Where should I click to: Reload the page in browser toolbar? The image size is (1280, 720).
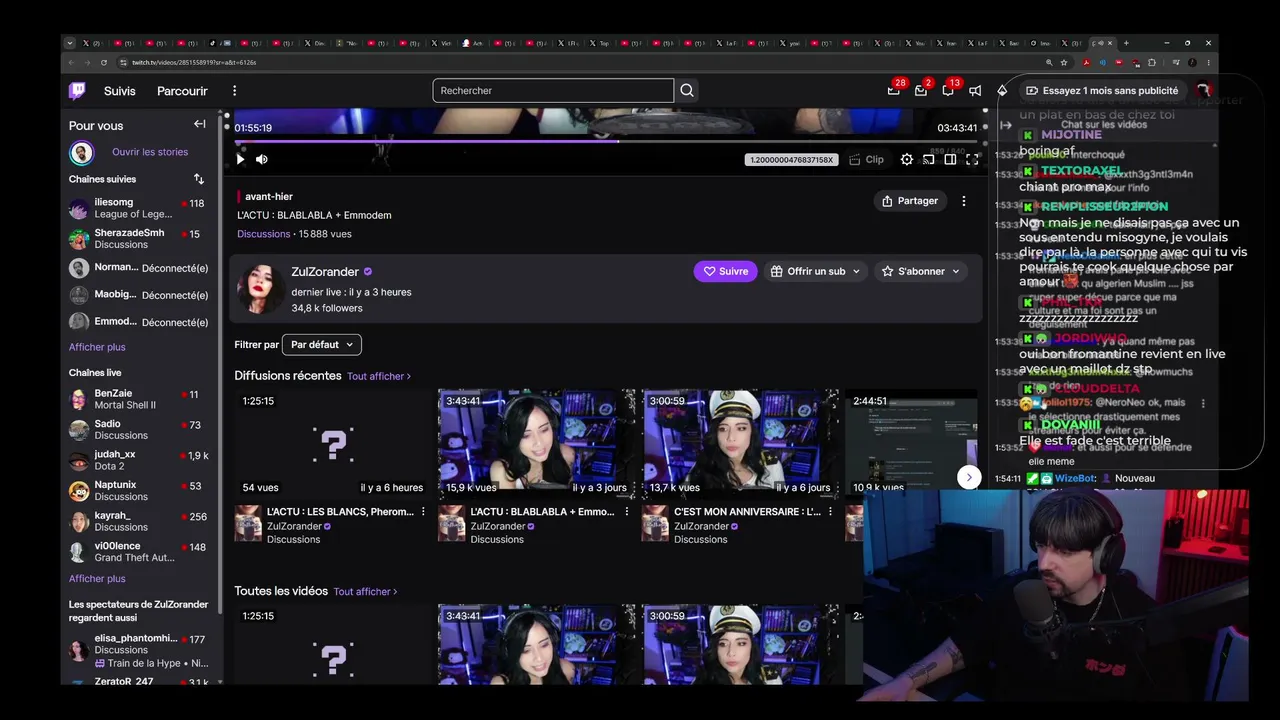pyautogui.click(x=103, y=62)
